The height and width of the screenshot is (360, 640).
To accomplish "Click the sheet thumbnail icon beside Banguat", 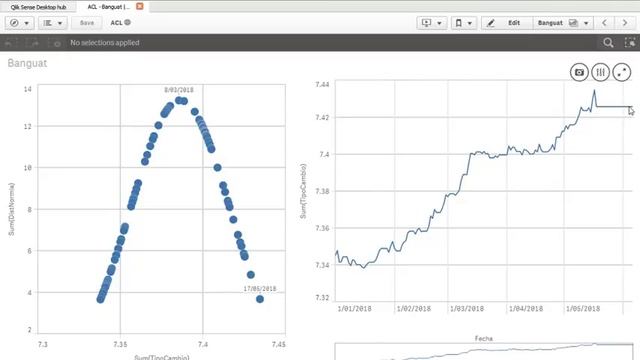I will coord(573,23).
